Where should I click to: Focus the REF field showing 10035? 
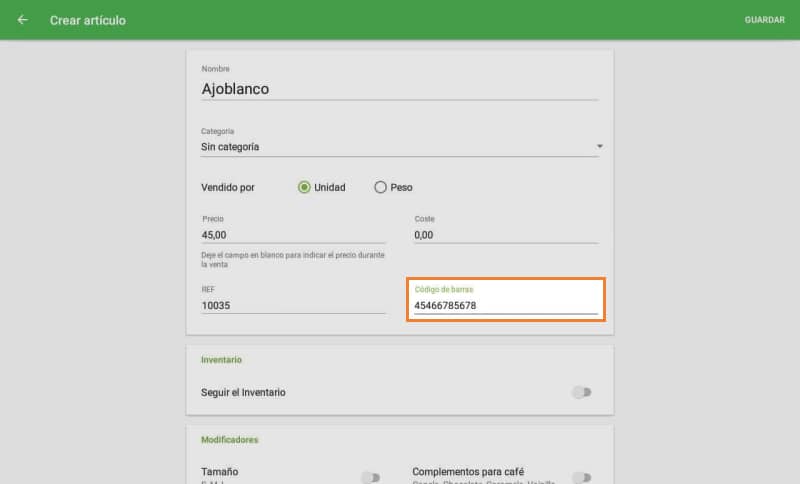pyautogui.click(x=293, y=305)
